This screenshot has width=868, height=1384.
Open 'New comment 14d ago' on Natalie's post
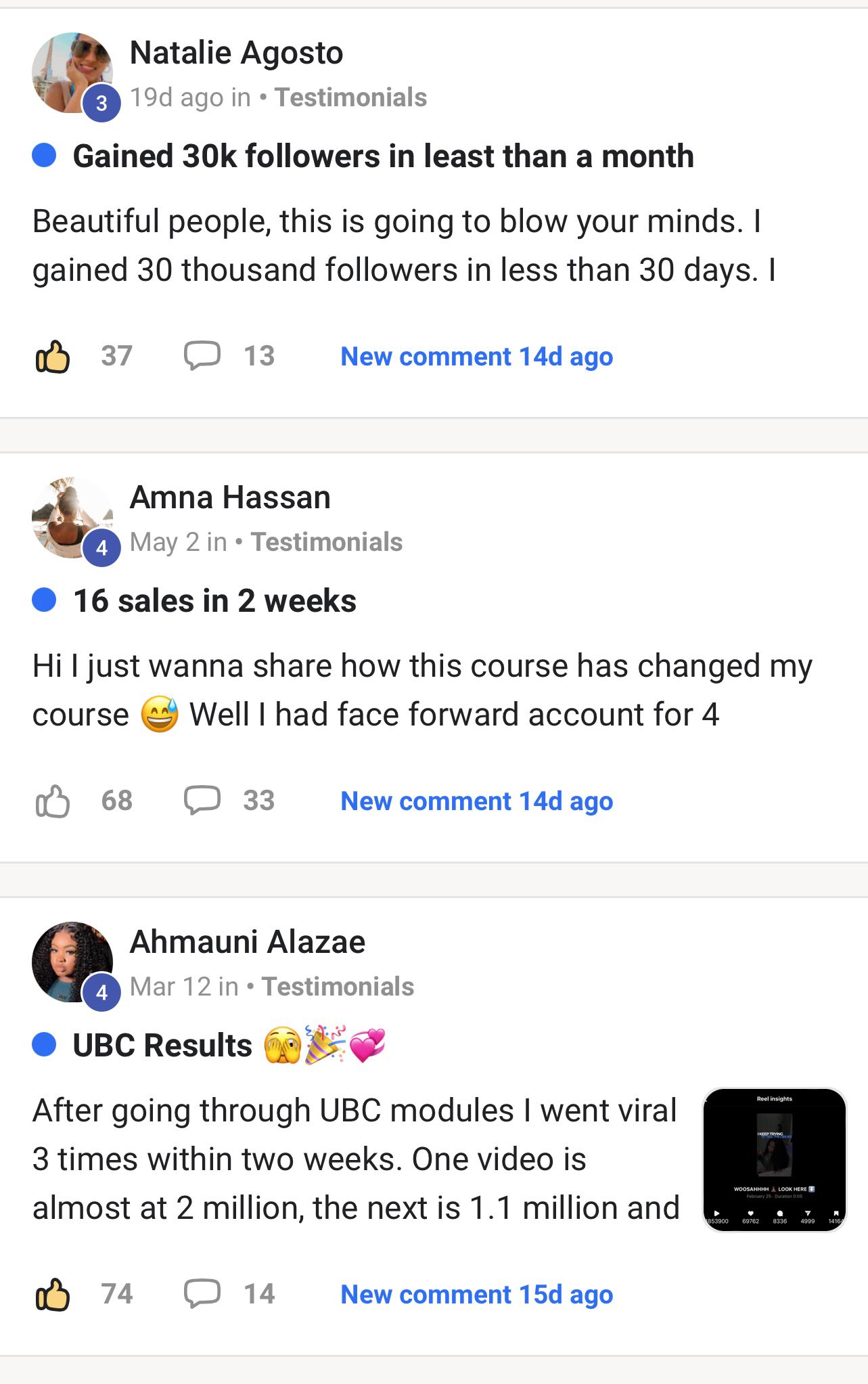coord(477,357)
